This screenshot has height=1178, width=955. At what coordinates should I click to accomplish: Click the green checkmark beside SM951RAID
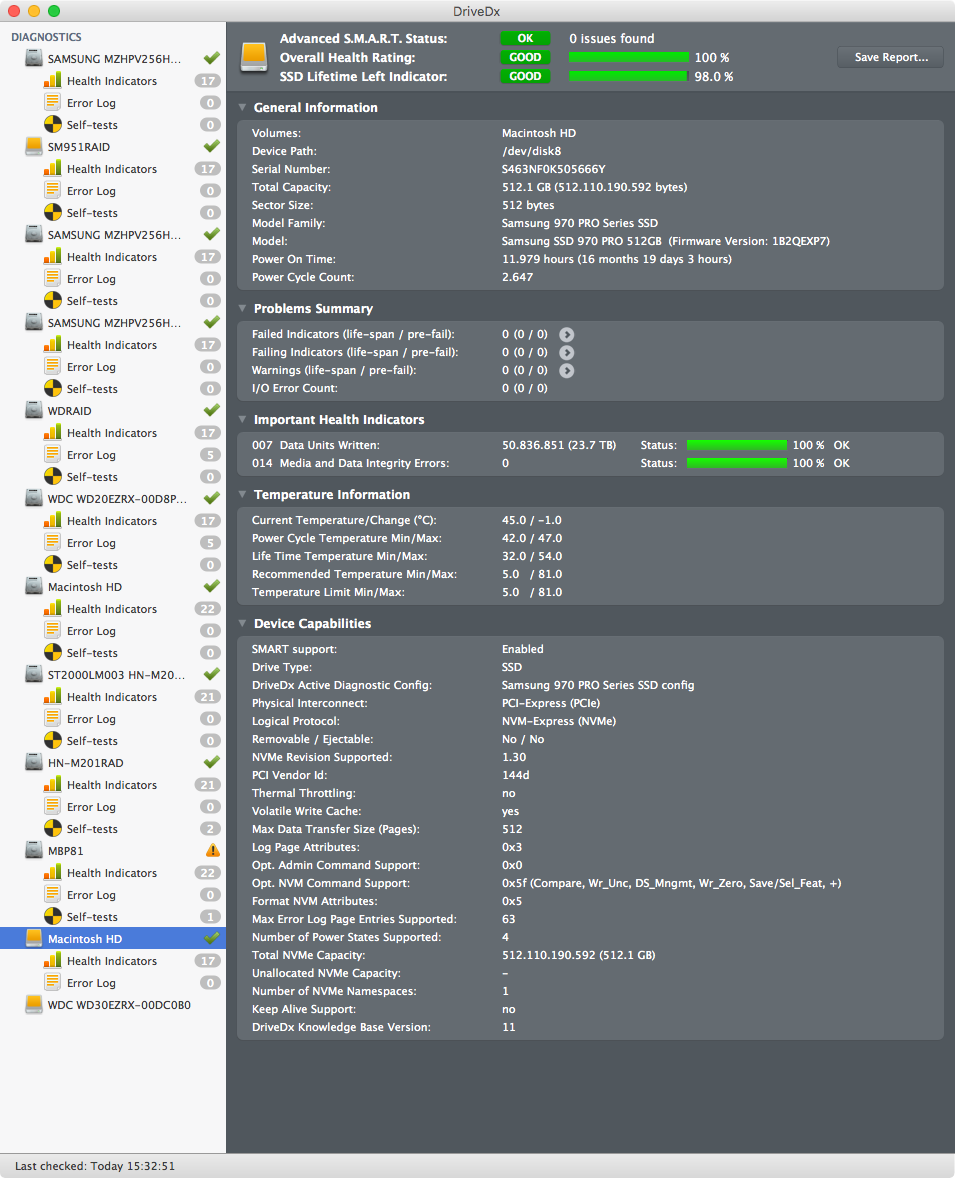click(x=212, y=146)
